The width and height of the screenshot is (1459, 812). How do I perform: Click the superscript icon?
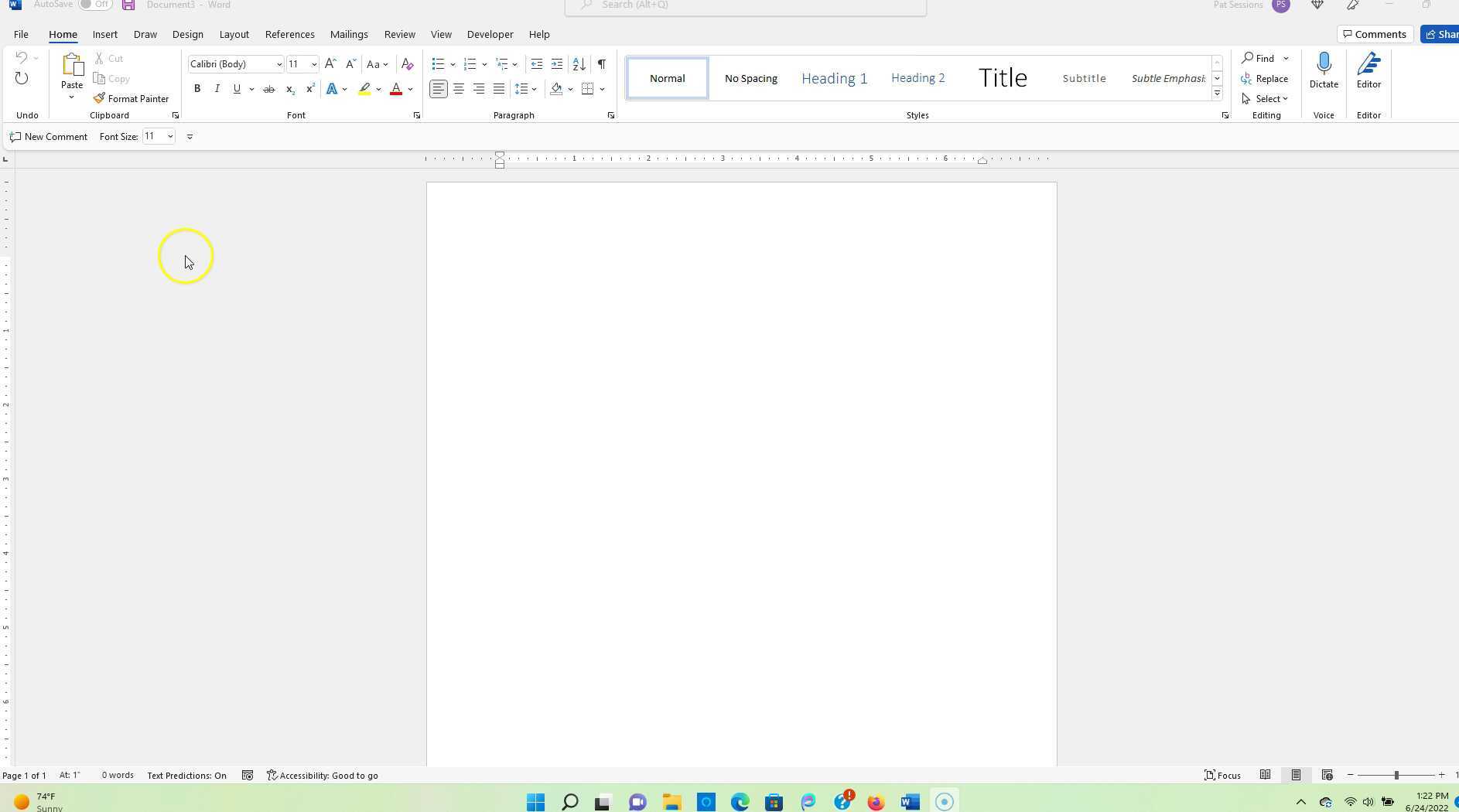tap(309, 89)
